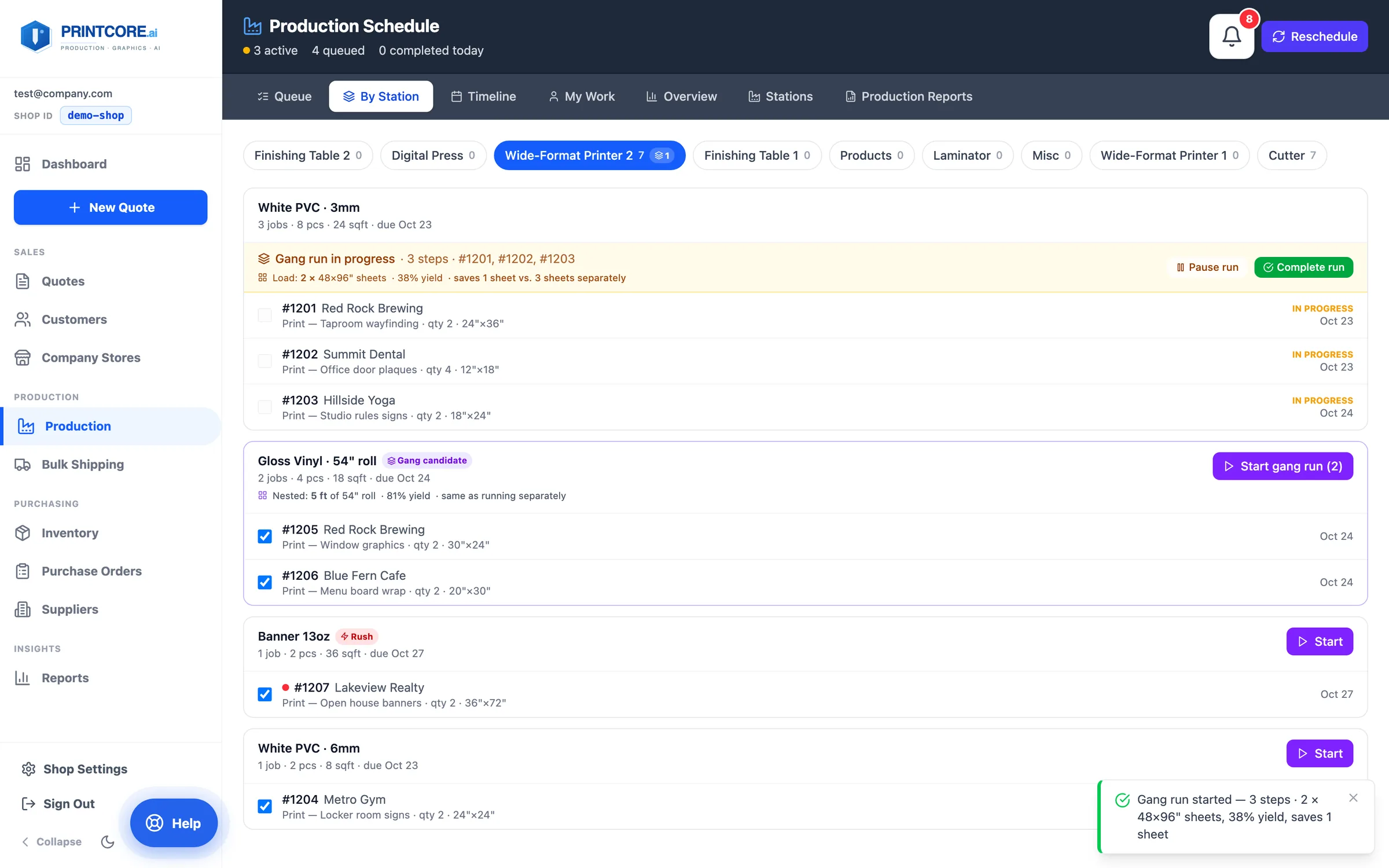Open the Production Reports tab
1389x868 pixels.
(x=909, y=96)
